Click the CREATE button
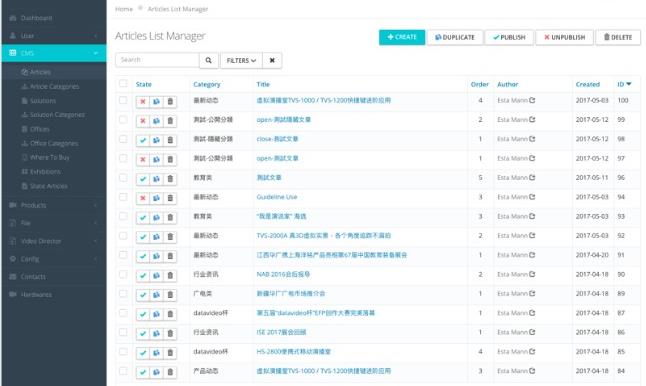The height and width of the screenshot is (386, 646). [402, 37]
